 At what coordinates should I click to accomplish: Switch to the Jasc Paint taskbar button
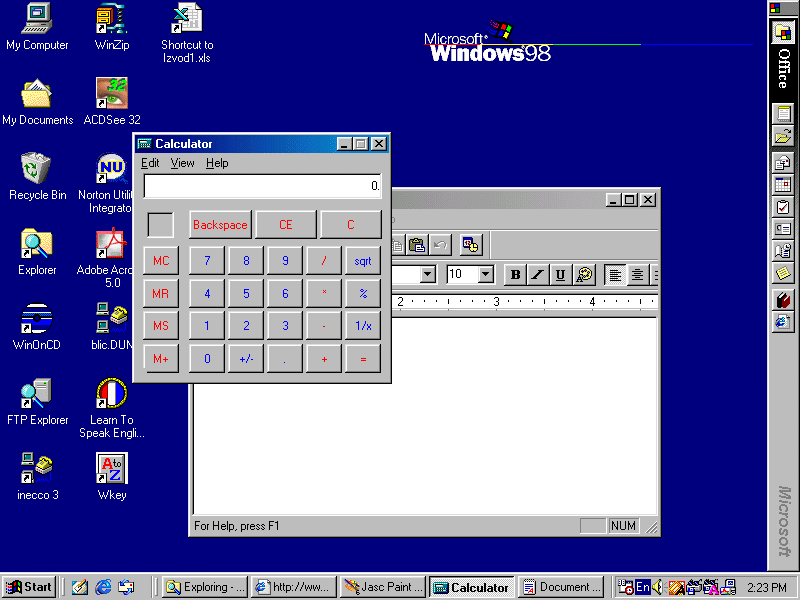(383, 587)
